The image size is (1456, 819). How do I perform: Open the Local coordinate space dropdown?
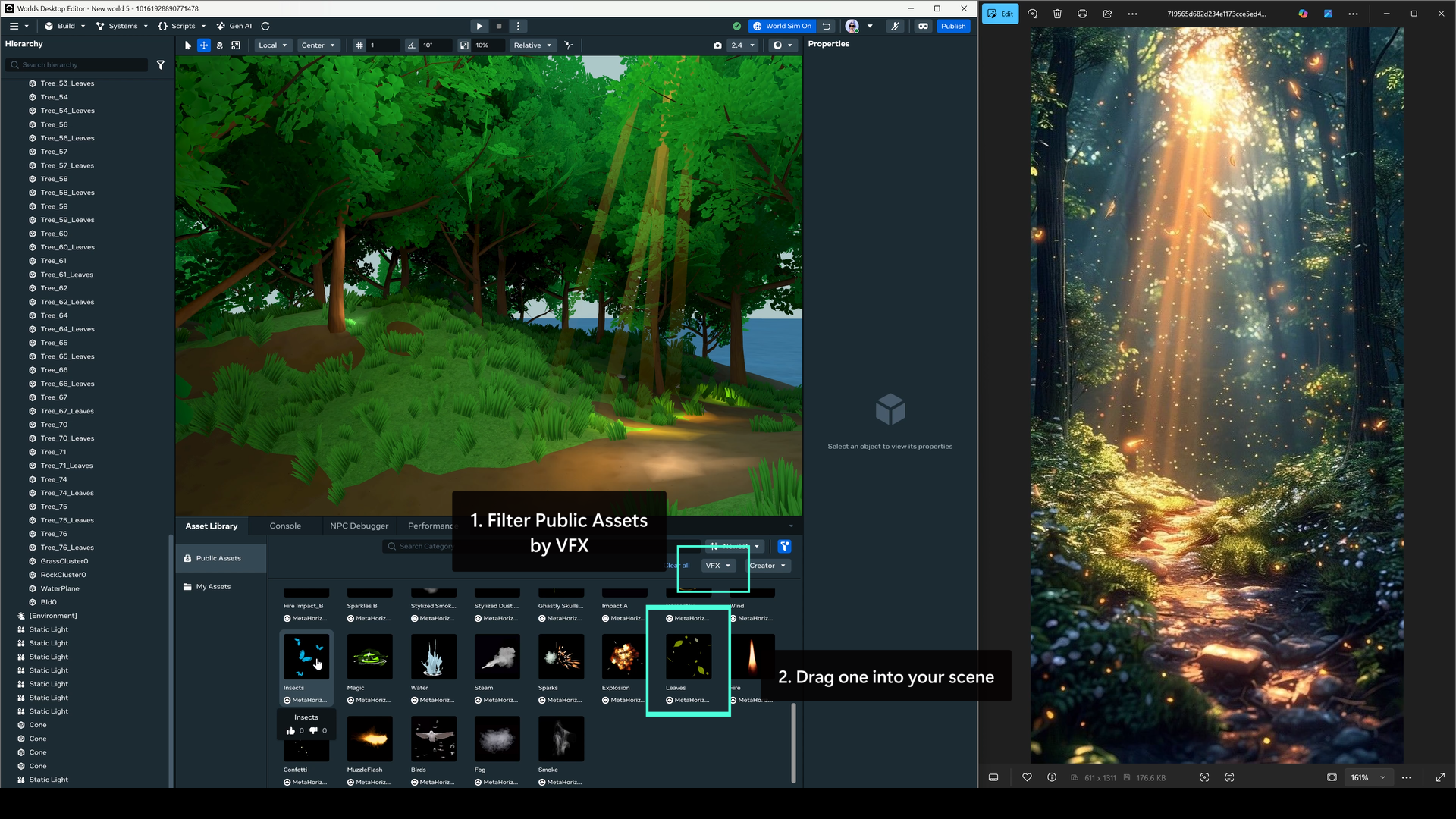point(273,45)
